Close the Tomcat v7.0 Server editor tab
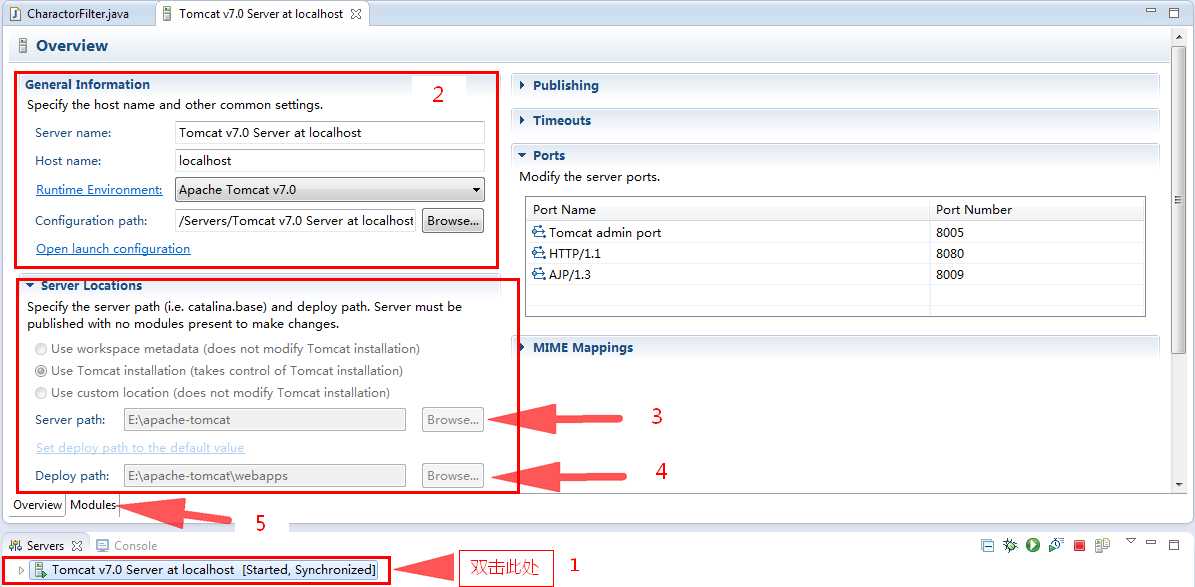This screenshot has width=1195, height=587. pos(355,14)
